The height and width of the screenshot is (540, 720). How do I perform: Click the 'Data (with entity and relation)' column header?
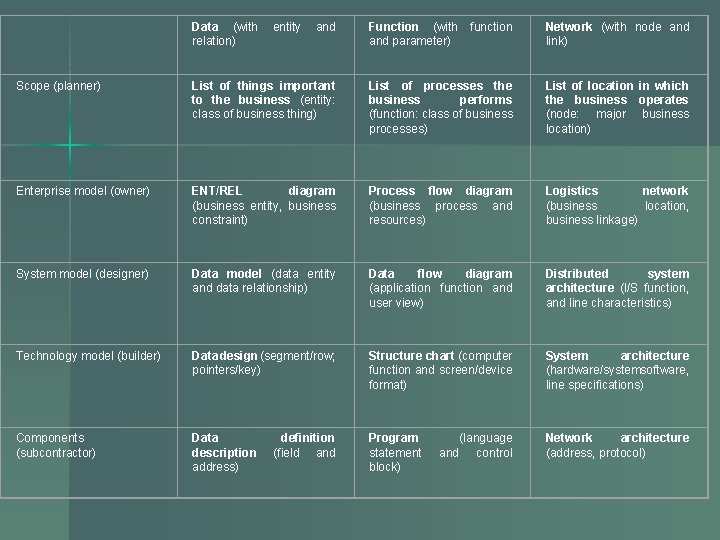pyautogui.click(x=263, y=34)
